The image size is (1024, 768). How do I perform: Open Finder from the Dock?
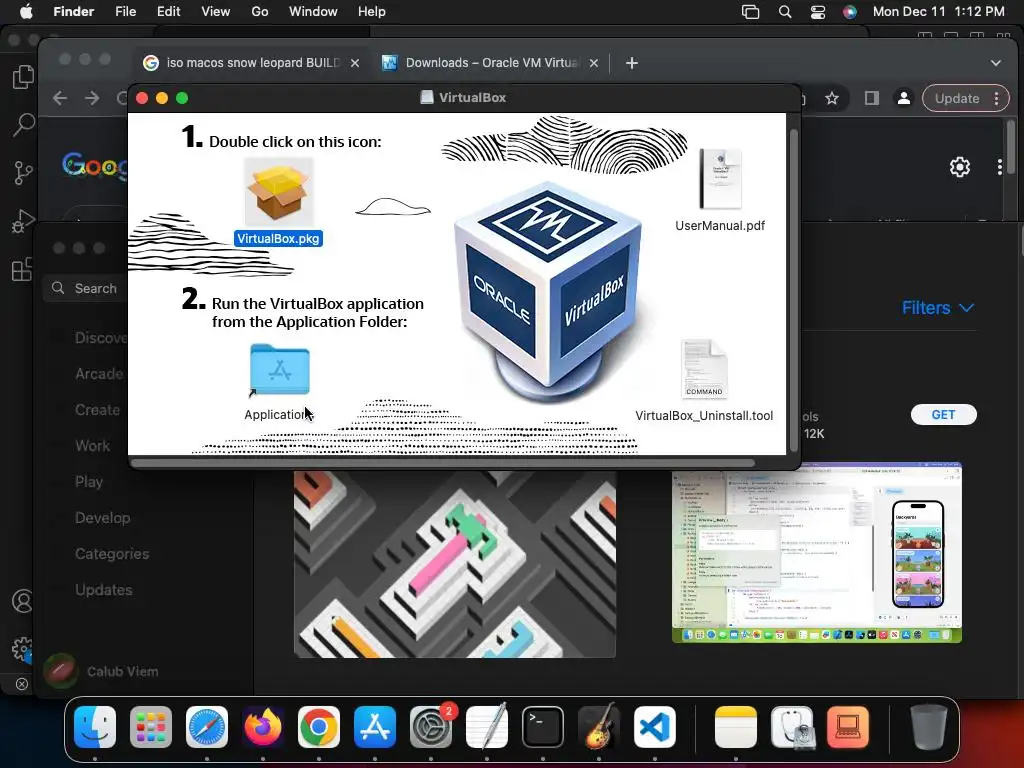[95, 727]
